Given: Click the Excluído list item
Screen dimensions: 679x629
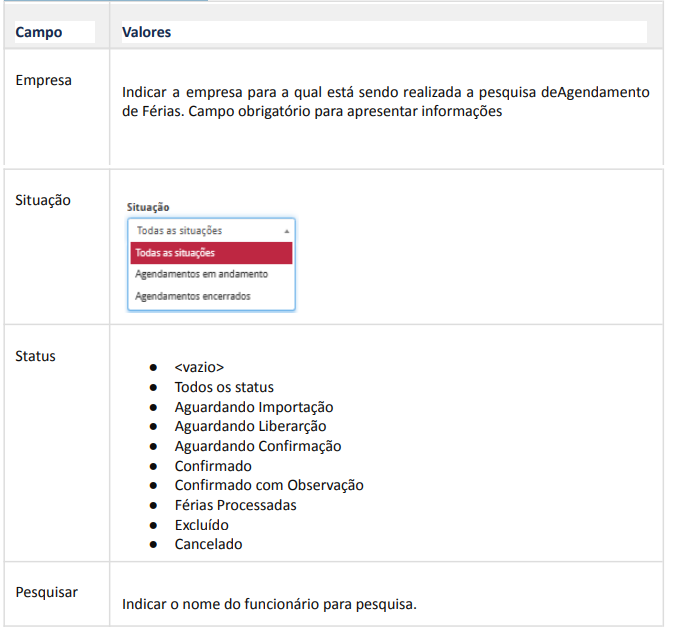Looking at the screenshot, I should tap(202, 525).
